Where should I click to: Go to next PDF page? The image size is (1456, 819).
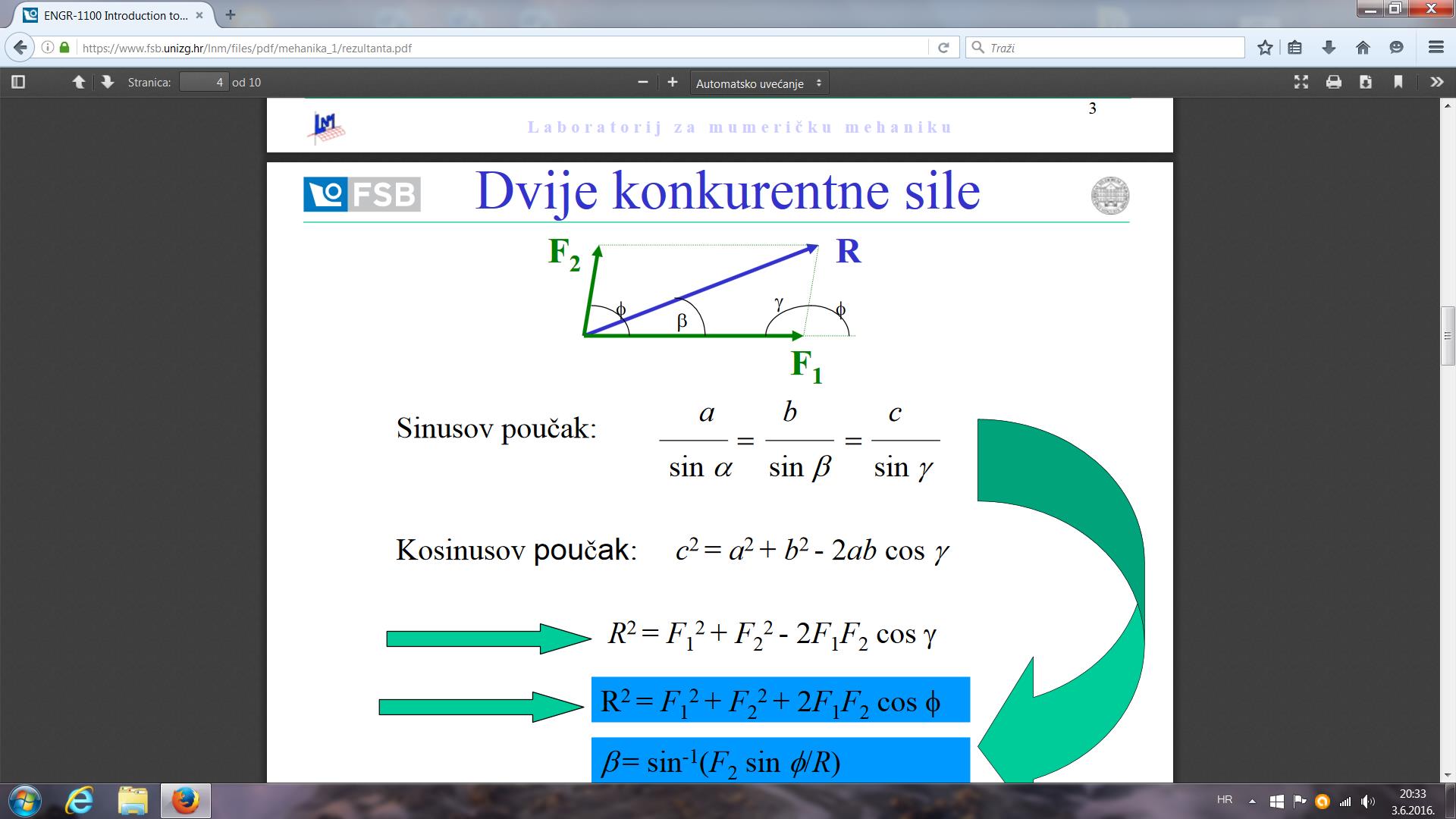(x=107, y=82)
